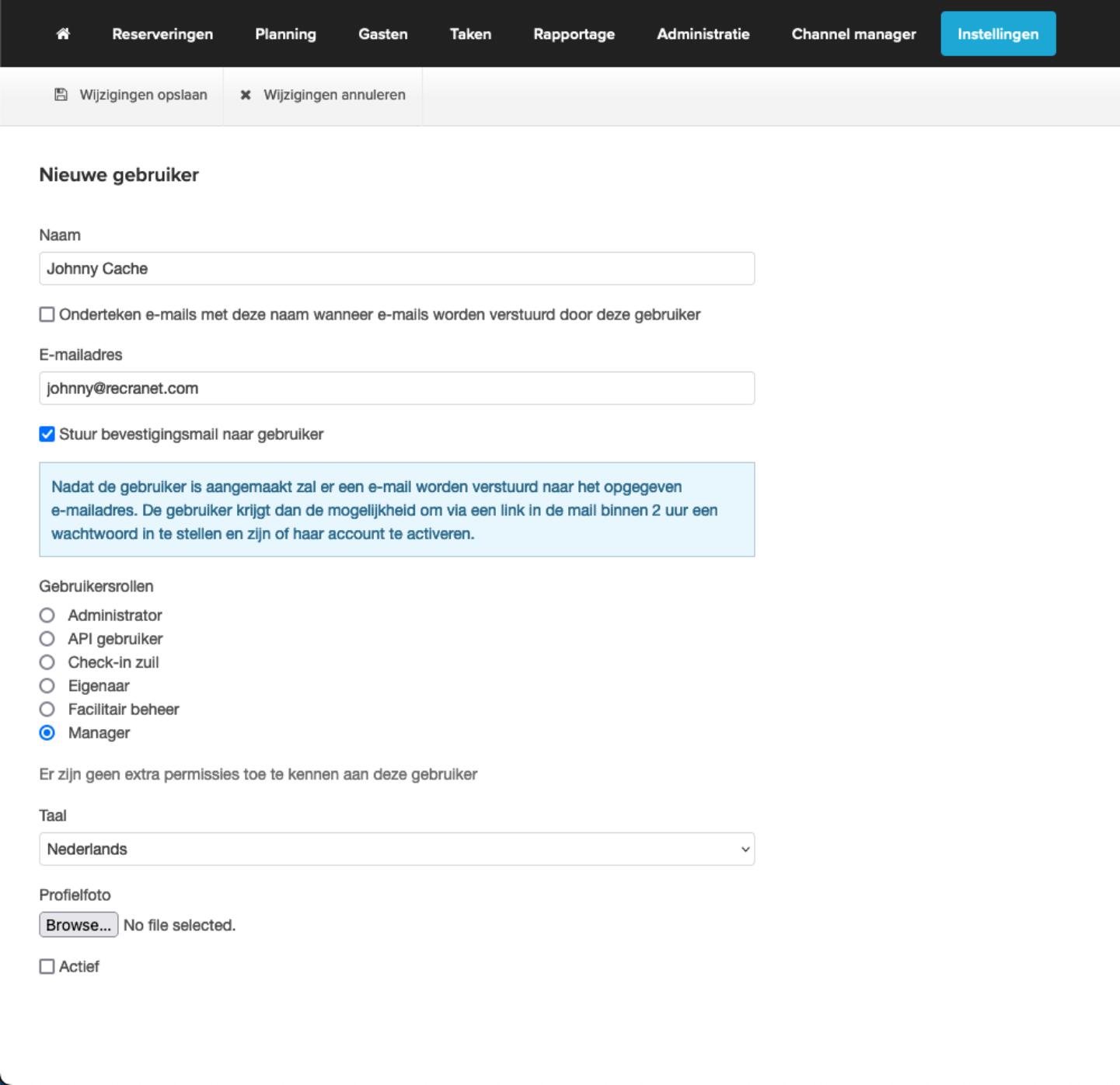Screen dimensions: 1120x1085
Task: Open the Reserveringen menu
Action: [x=162, y=34]
